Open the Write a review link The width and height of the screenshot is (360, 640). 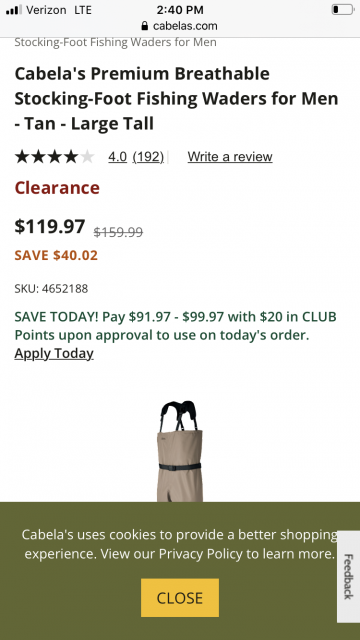(x=230, y=157)
